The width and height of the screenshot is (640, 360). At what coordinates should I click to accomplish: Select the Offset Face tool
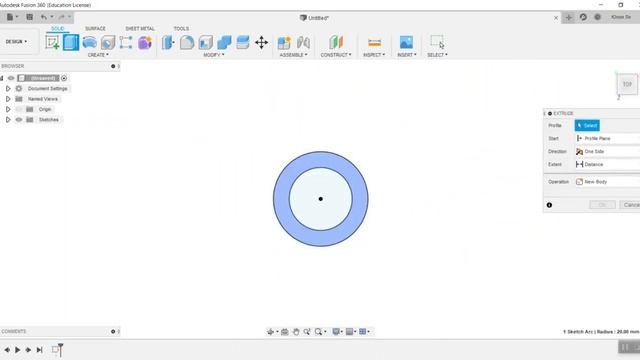click(x=242, y=42)
